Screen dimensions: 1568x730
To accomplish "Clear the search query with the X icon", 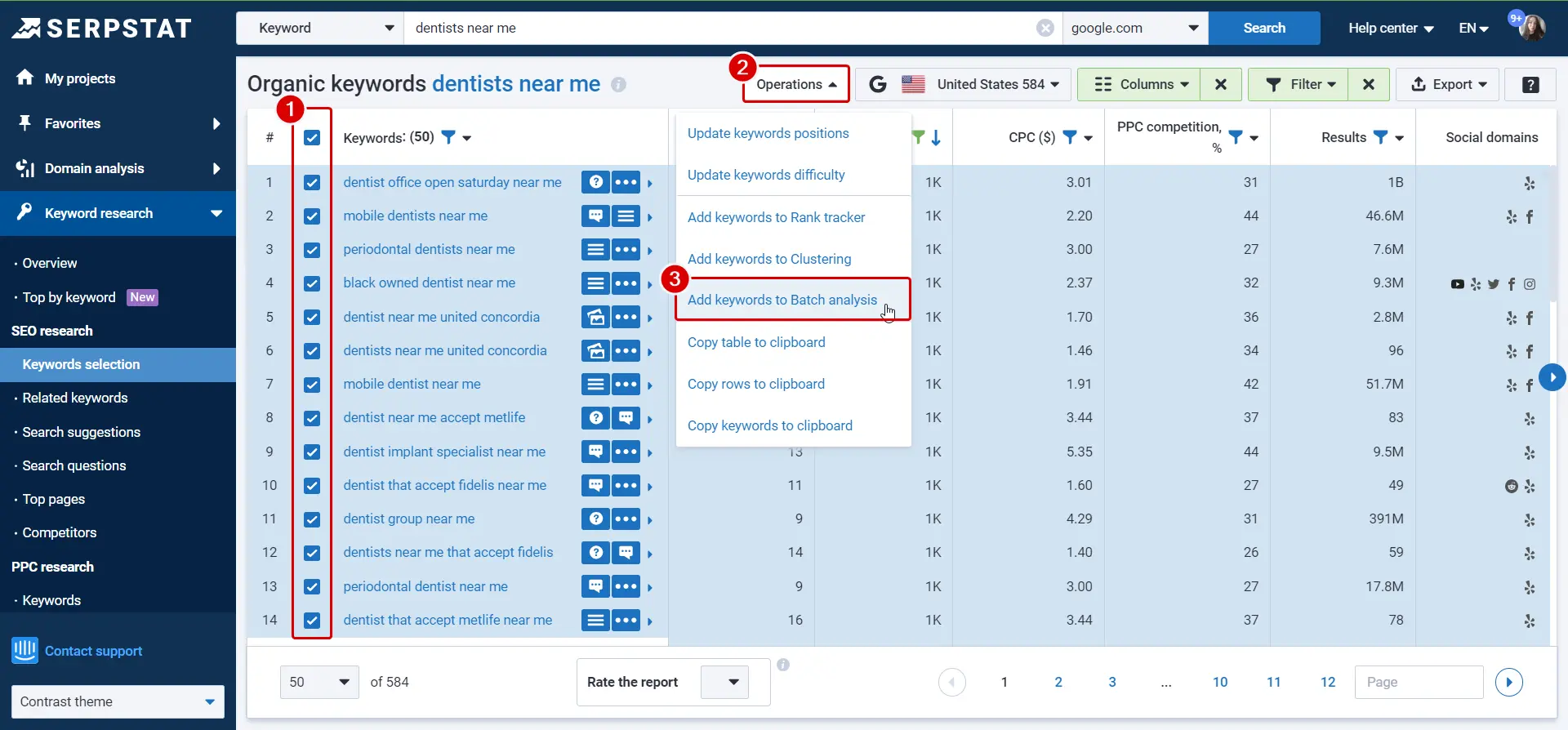I will pyautogui.click(x=1045, y=28).
